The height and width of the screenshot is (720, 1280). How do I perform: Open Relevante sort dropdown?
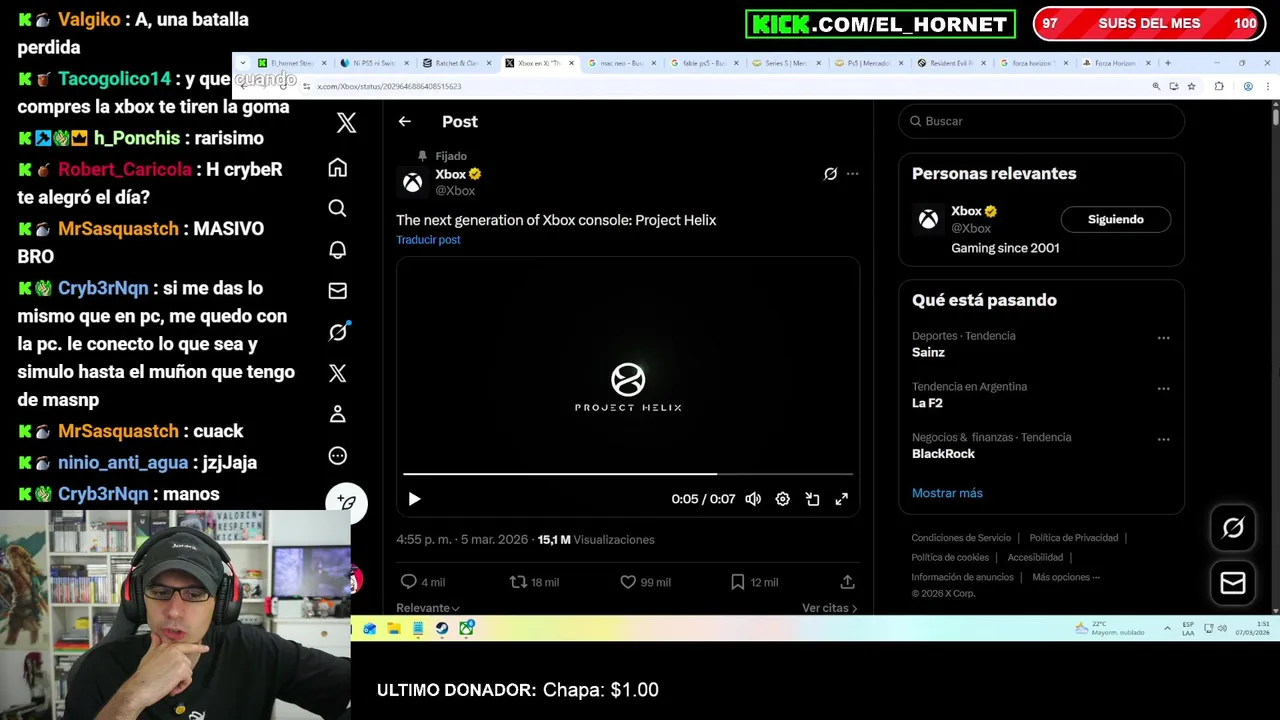click(x=428, y=608)
